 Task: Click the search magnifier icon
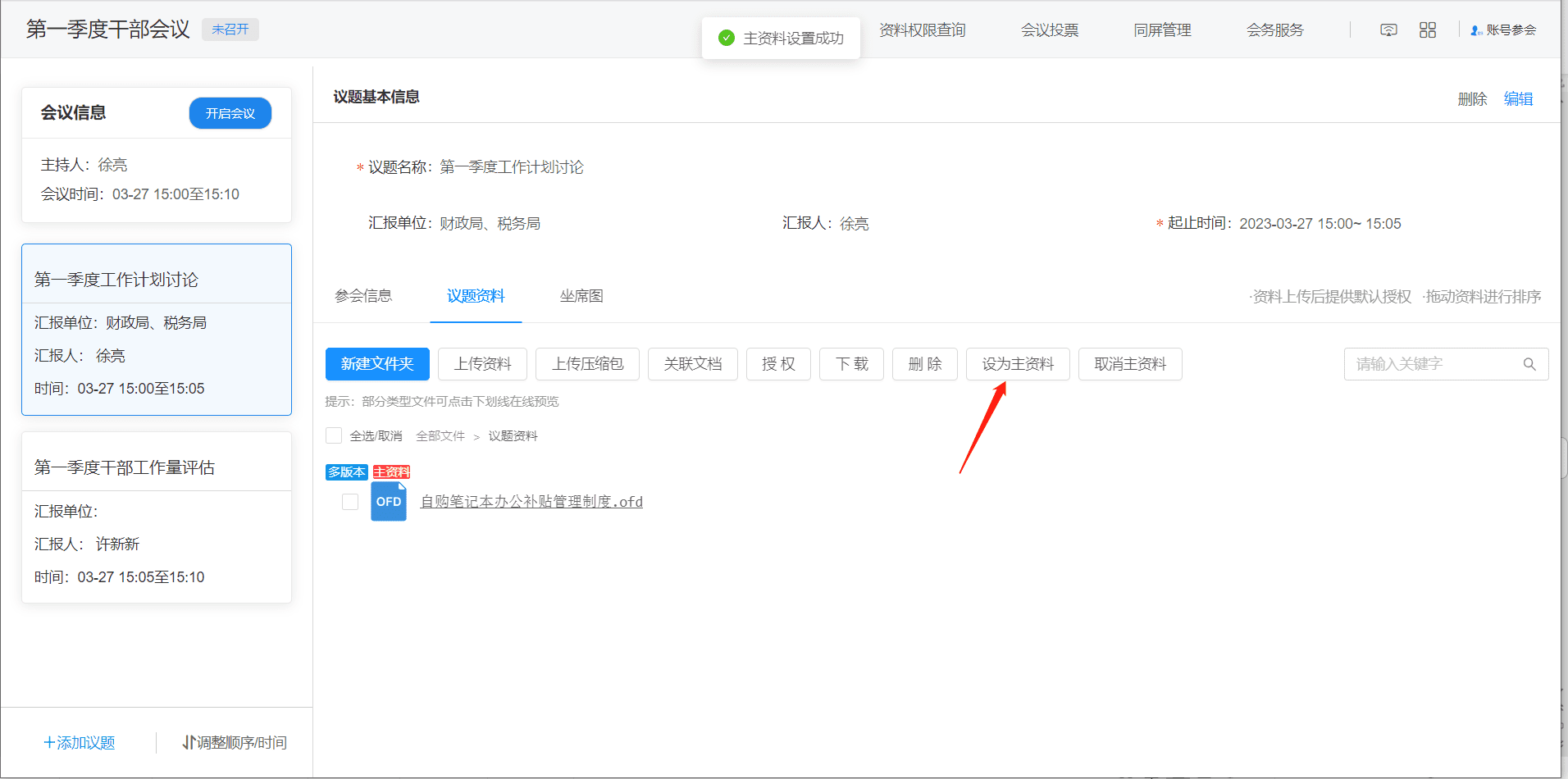tap(1529, 364)
